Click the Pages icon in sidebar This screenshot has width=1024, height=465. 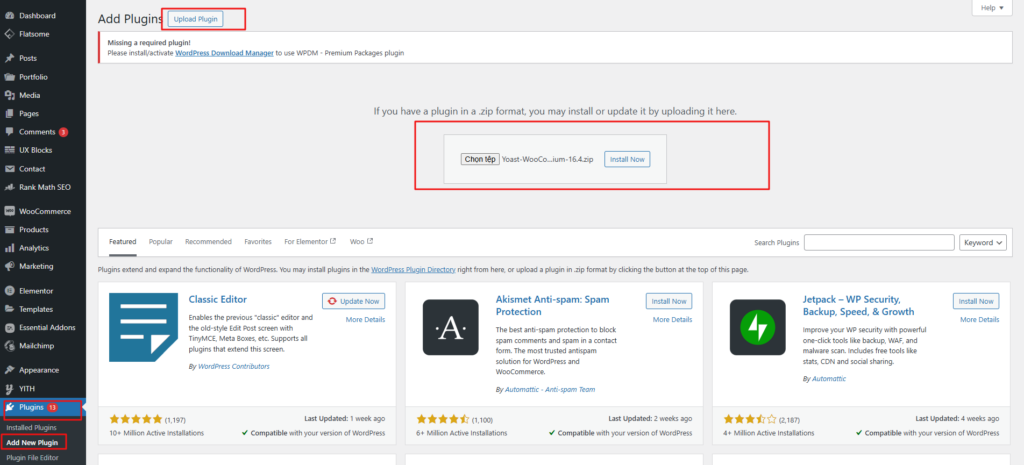click(x=9, y=113)
